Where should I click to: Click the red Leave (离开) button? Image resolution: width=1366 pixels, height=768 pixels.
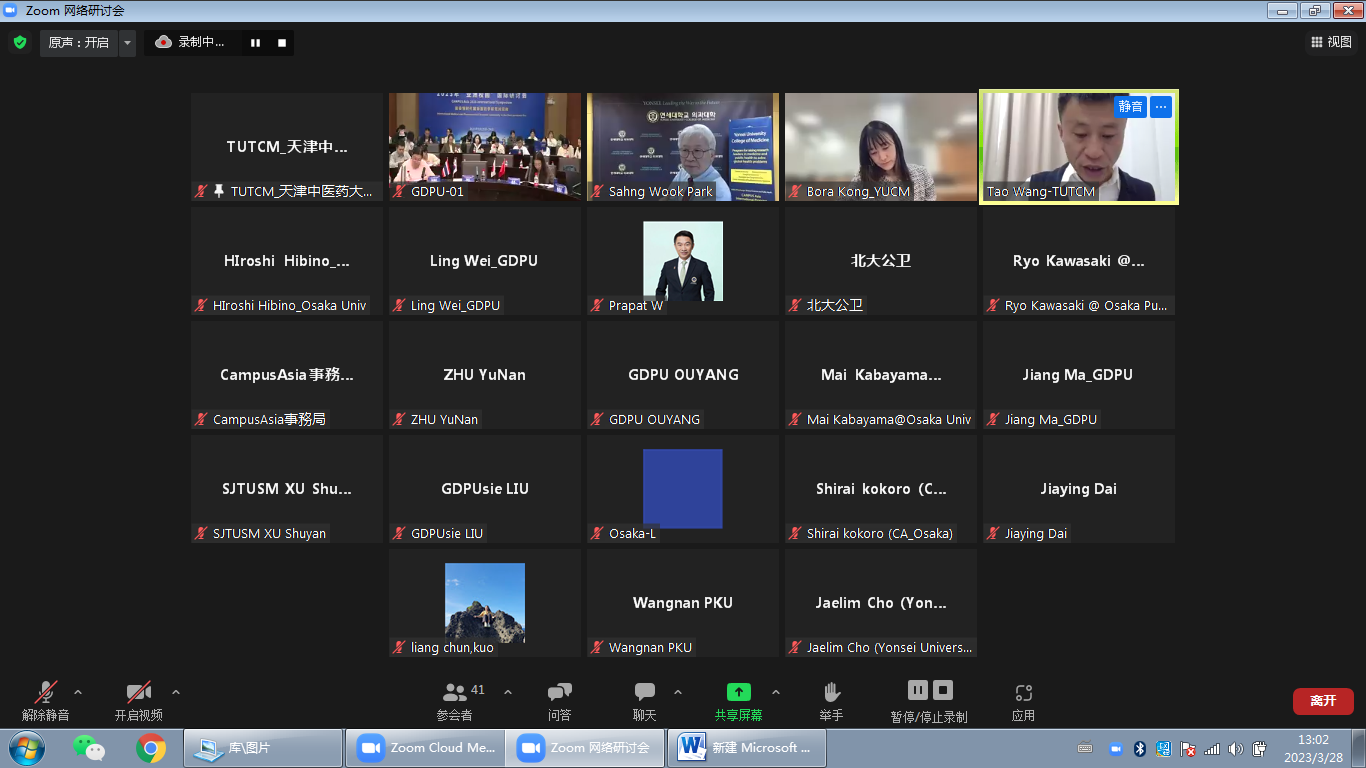[1322, 701]
